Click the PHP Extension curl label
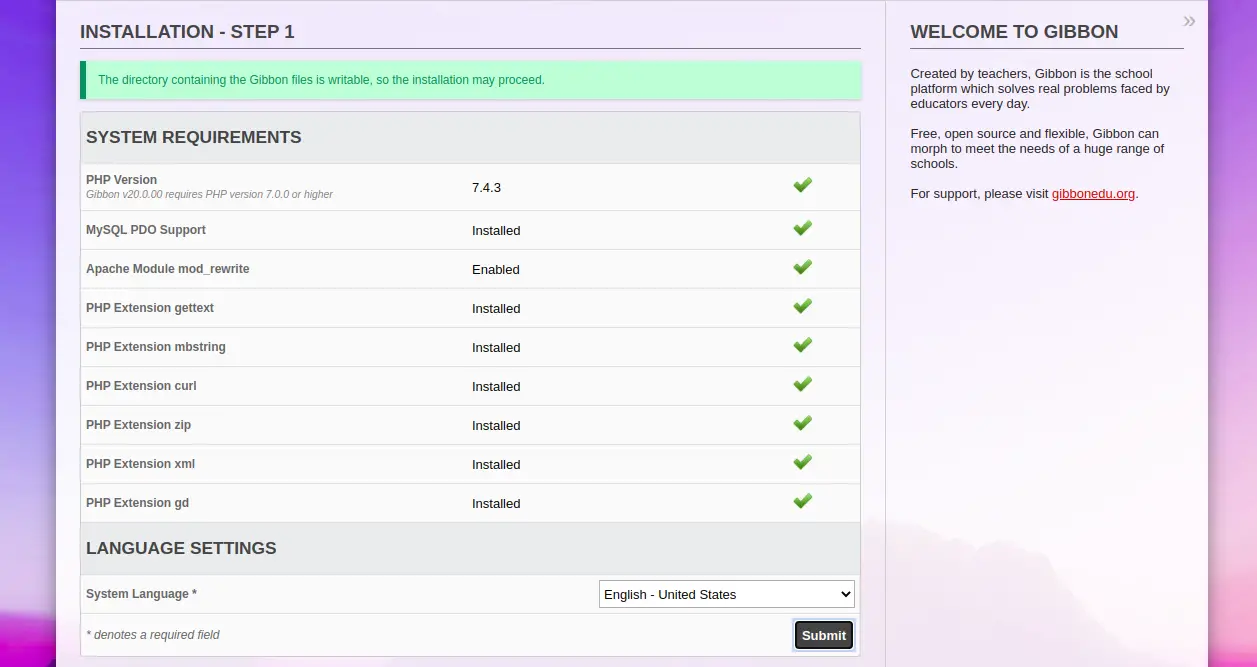Viewport: 1257px width, 667px height. (x=141, y=386)
